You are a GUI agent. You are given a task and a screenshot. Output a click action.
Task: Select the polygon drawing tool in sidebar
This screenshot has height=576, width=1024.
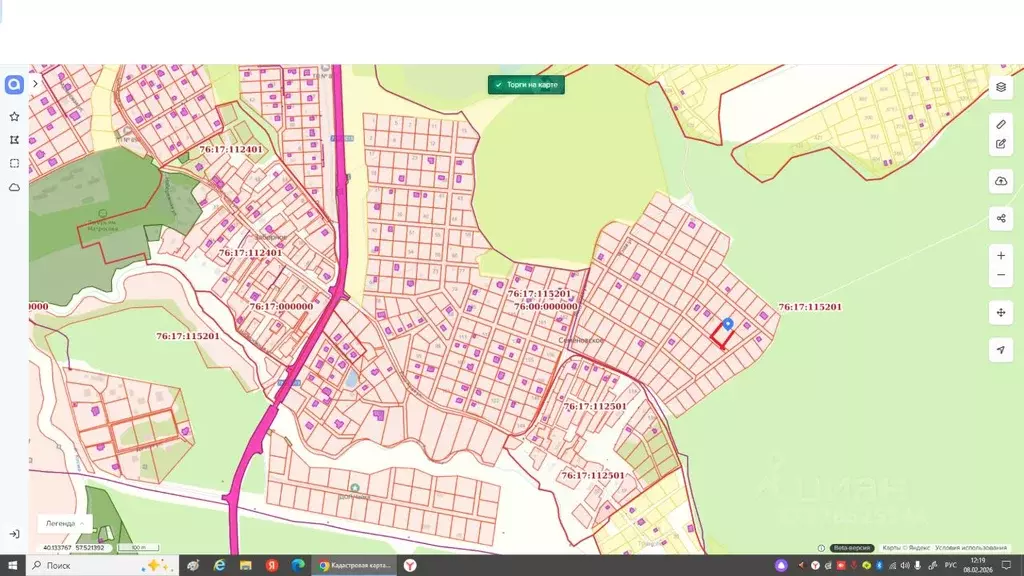(x=14, y=140)
